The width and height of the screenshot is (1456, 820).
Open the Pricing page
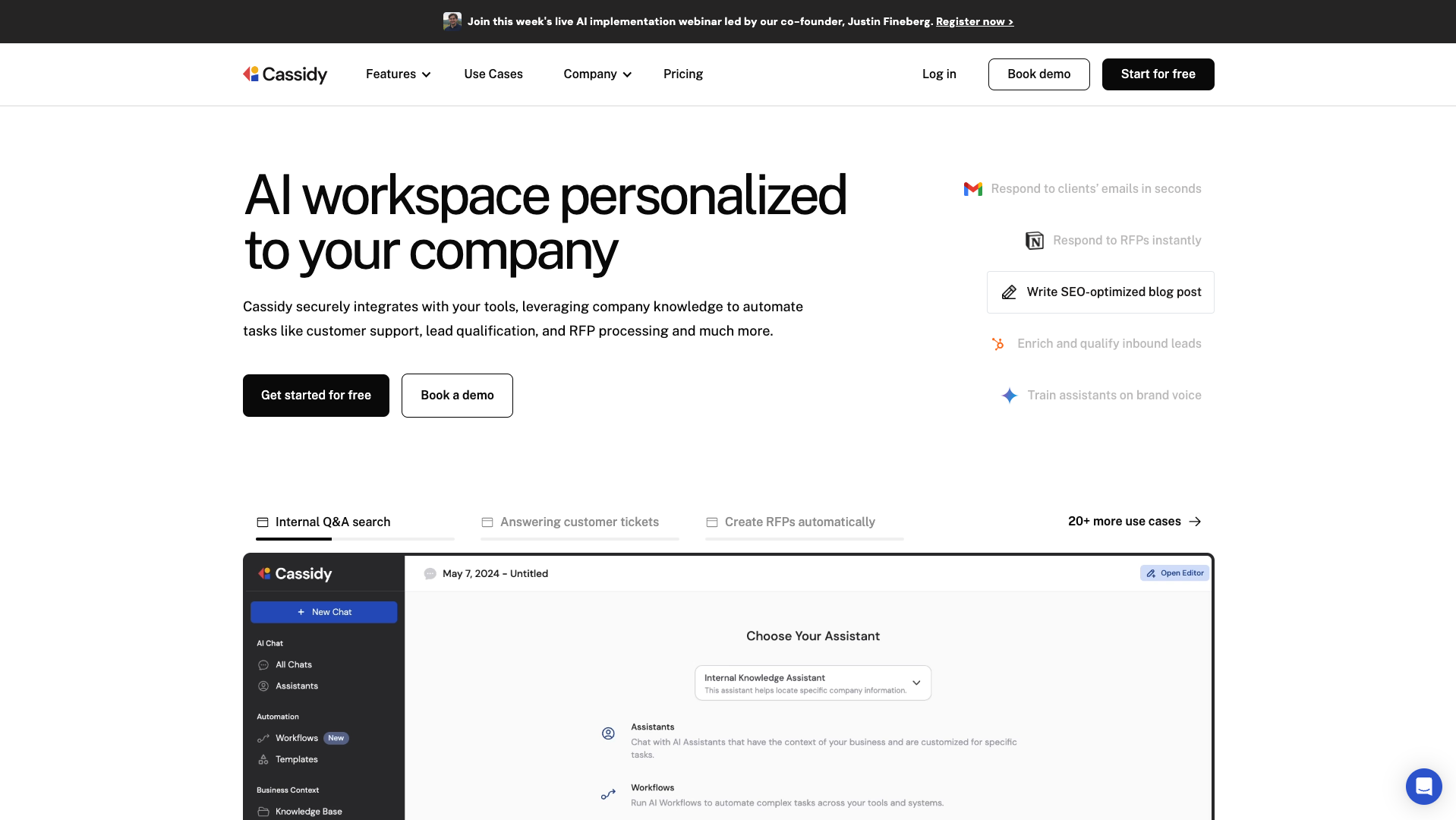(x=682, y=74)
